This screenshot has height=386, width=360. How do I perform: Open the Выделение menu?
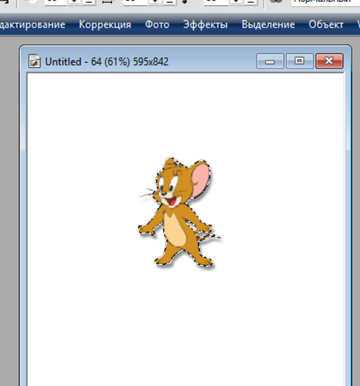coord(268,25)
